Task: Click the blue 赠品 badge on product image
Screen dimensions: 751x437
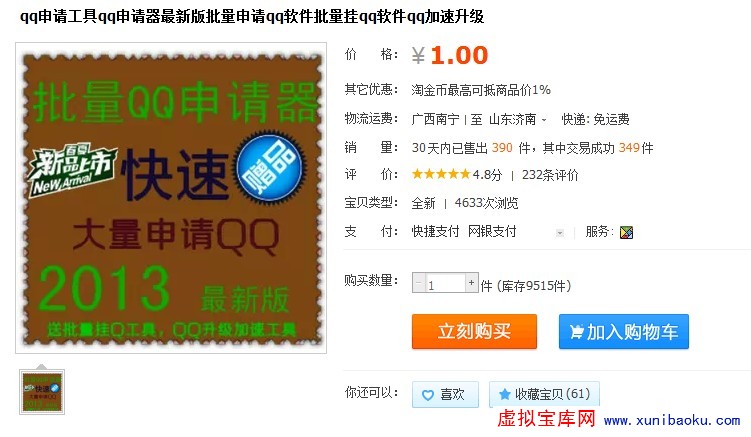Action: pos(269,168)
